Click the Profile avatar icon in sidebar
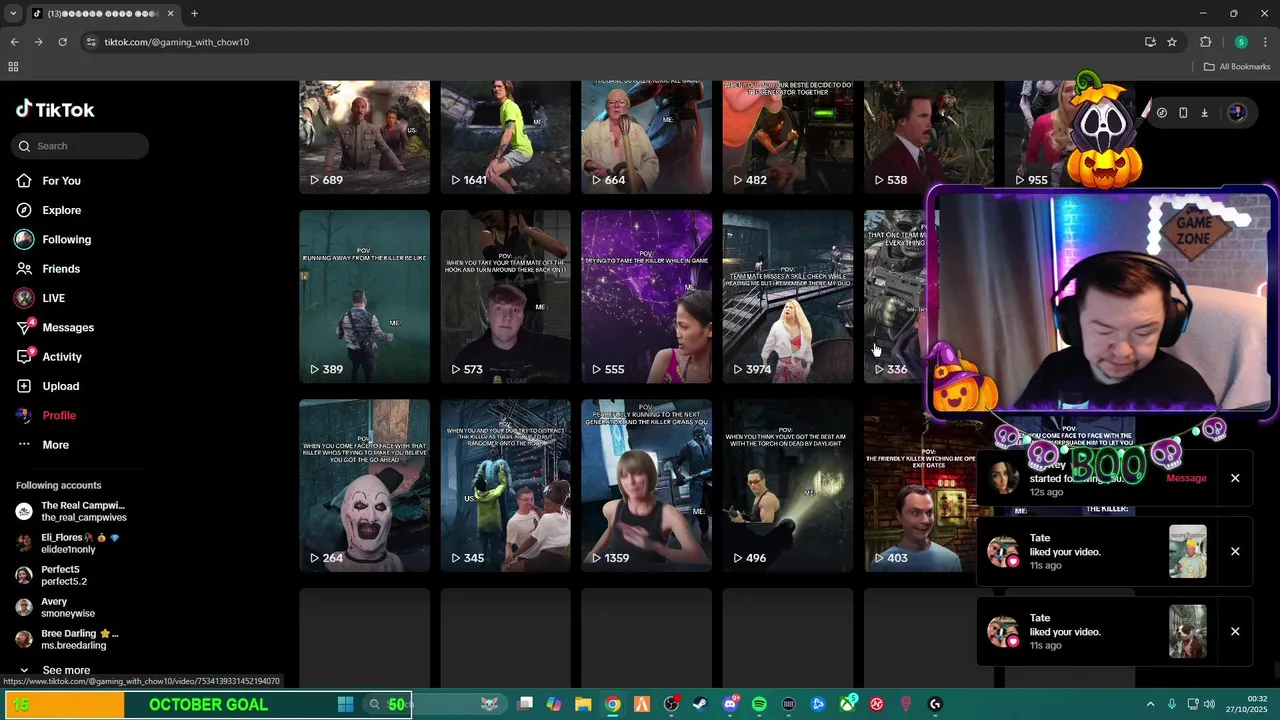 coord(24,415)
